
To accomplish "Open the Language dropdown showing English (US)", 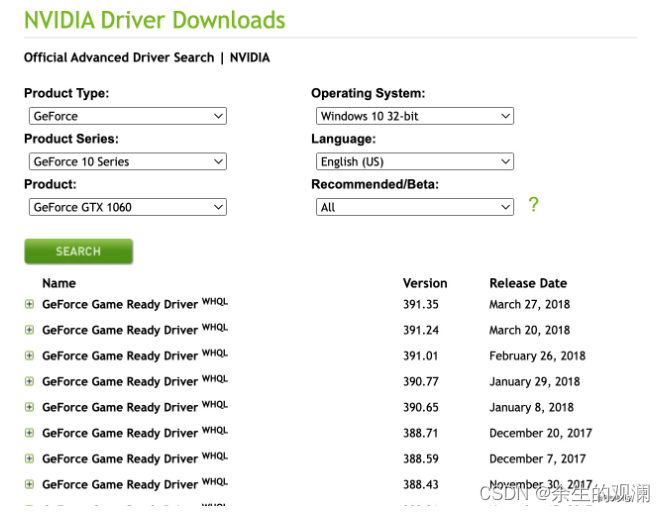I will [x=415, y=161].
